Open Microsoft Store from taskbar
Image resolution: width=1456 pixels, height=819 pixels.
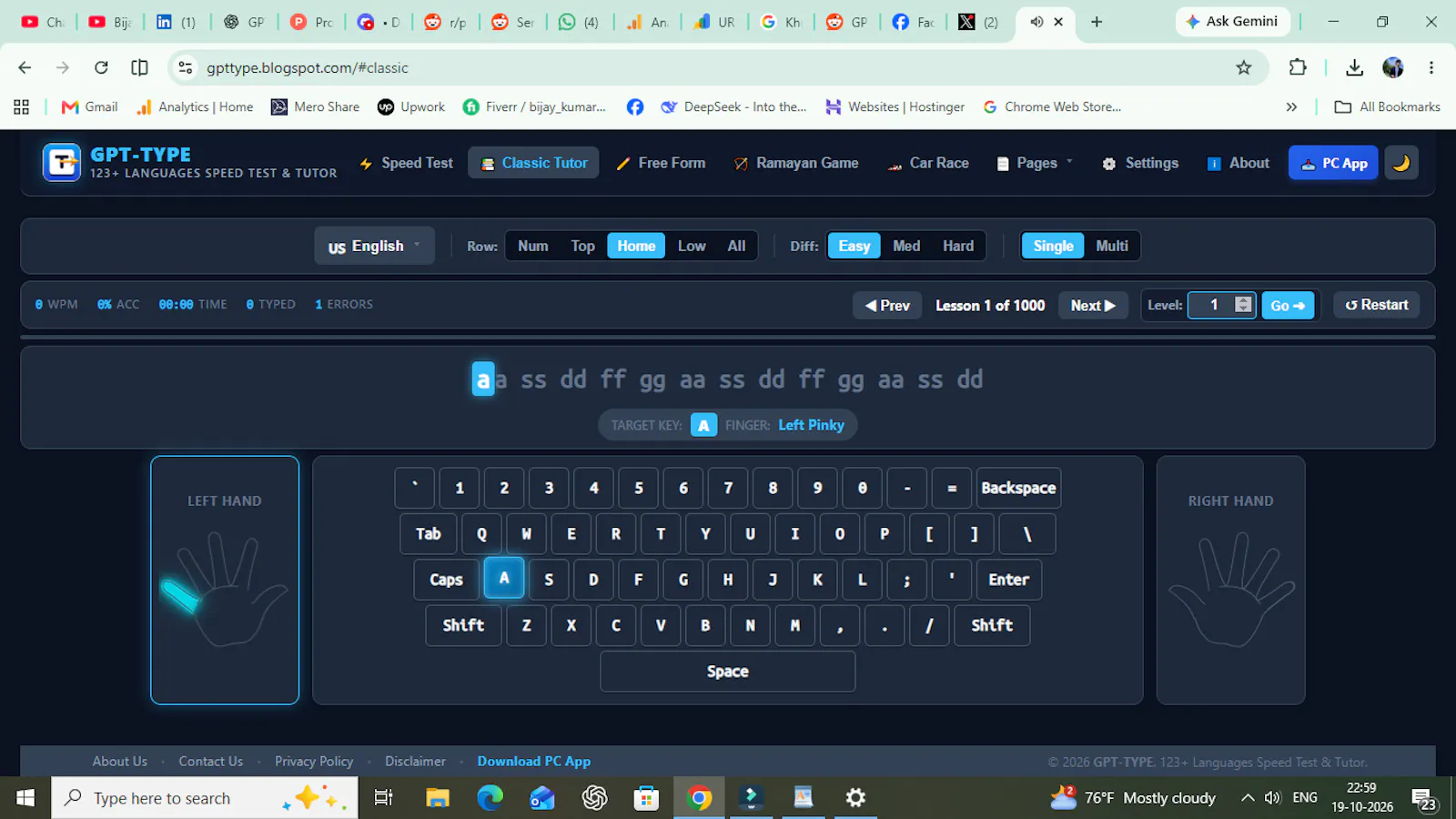coord(646,798)
